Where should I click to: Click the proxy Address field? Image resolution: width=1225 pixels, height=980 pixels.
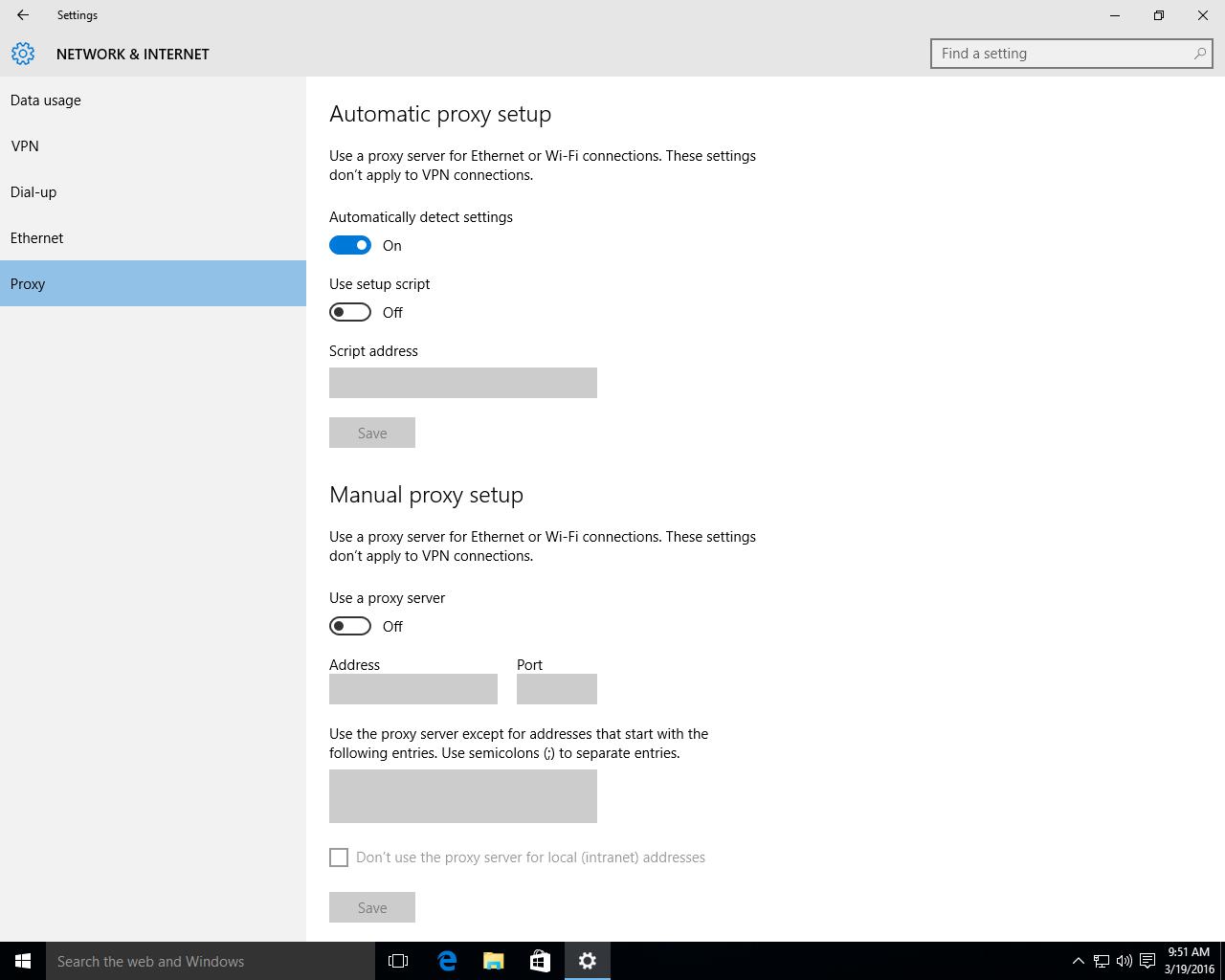point(413,689)
